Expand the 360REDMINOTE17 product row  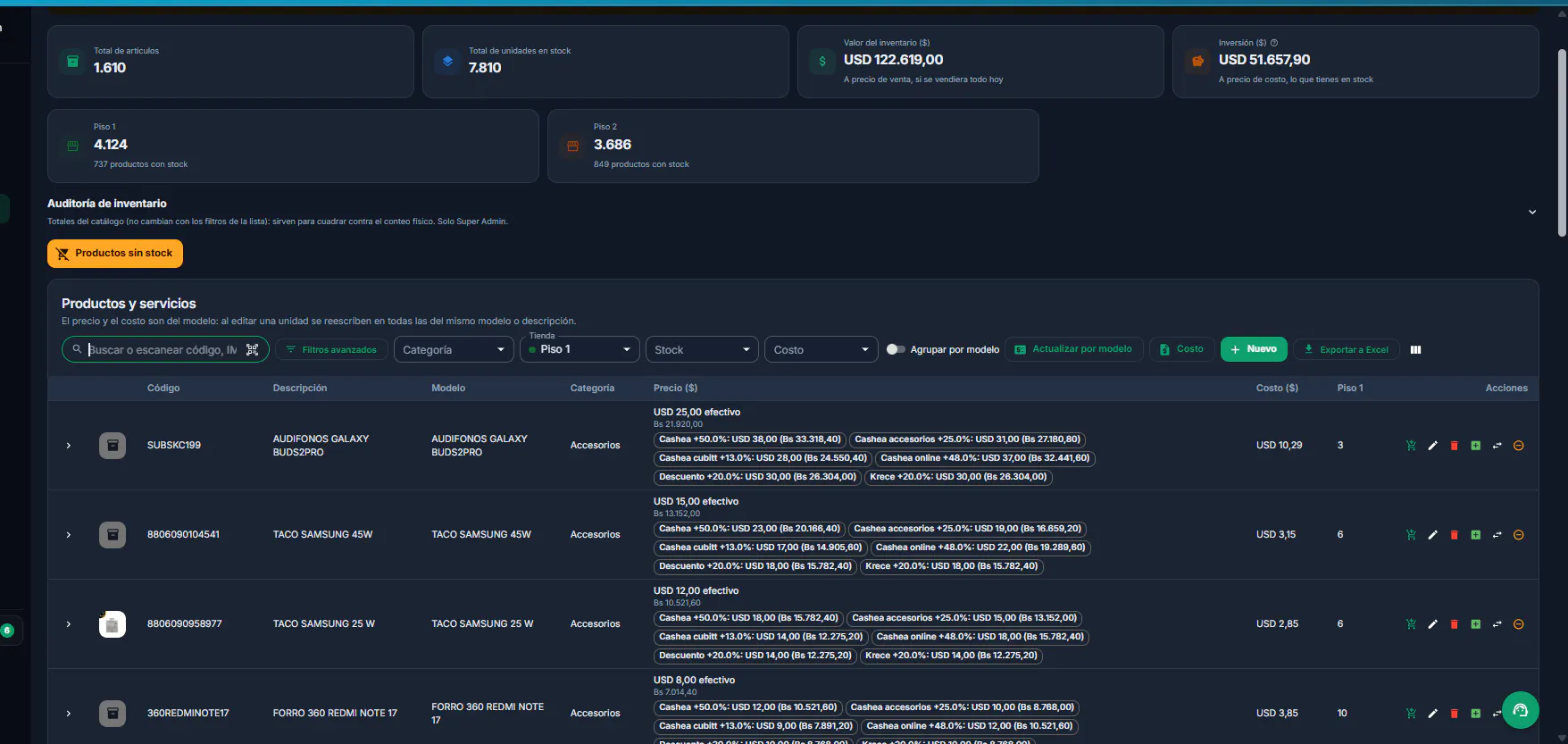(69, 714)
